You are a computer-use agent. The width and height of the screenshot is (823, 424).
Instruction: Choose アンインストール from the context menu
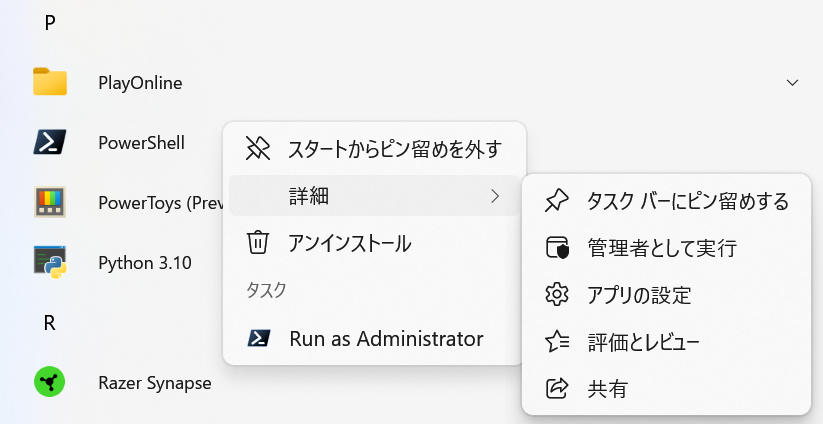(x=375, y=243)
